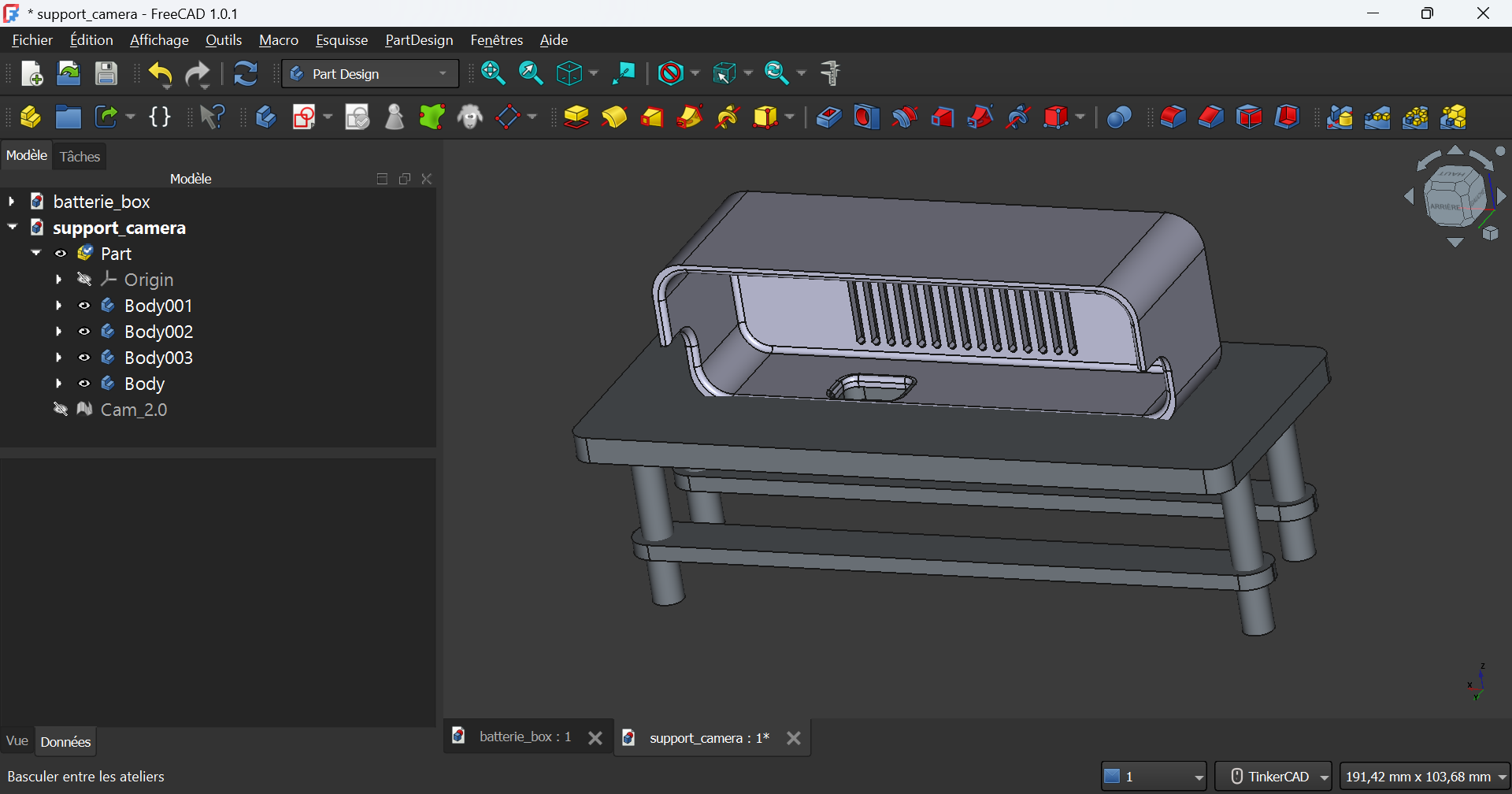The height and width of the screenshot is (794, 1512).
Task: Toggle visibility of the Part container
Action: click(61, 254)
